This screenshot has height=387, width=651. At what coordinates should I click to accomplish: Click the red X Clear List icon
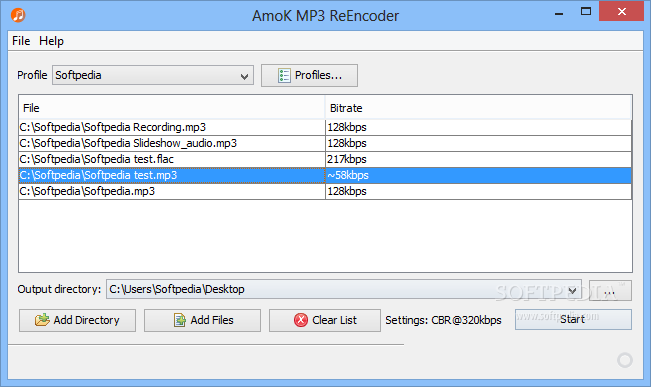pos(301,320)
